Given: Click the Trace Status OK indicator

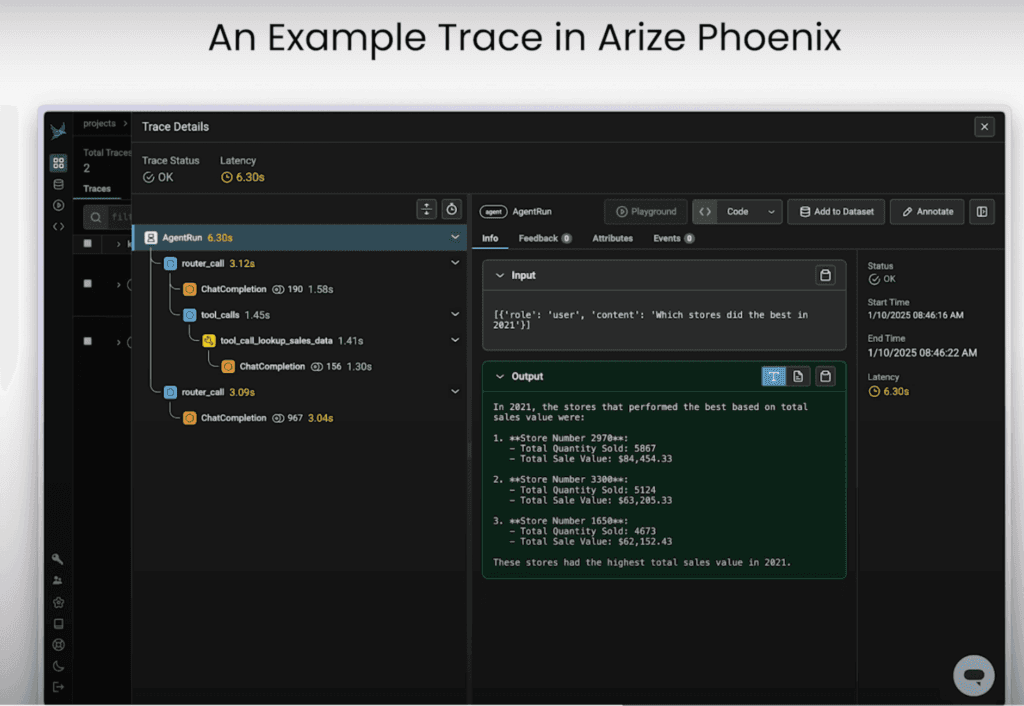Looking at the screenshot, I should [x=158, y=177].
